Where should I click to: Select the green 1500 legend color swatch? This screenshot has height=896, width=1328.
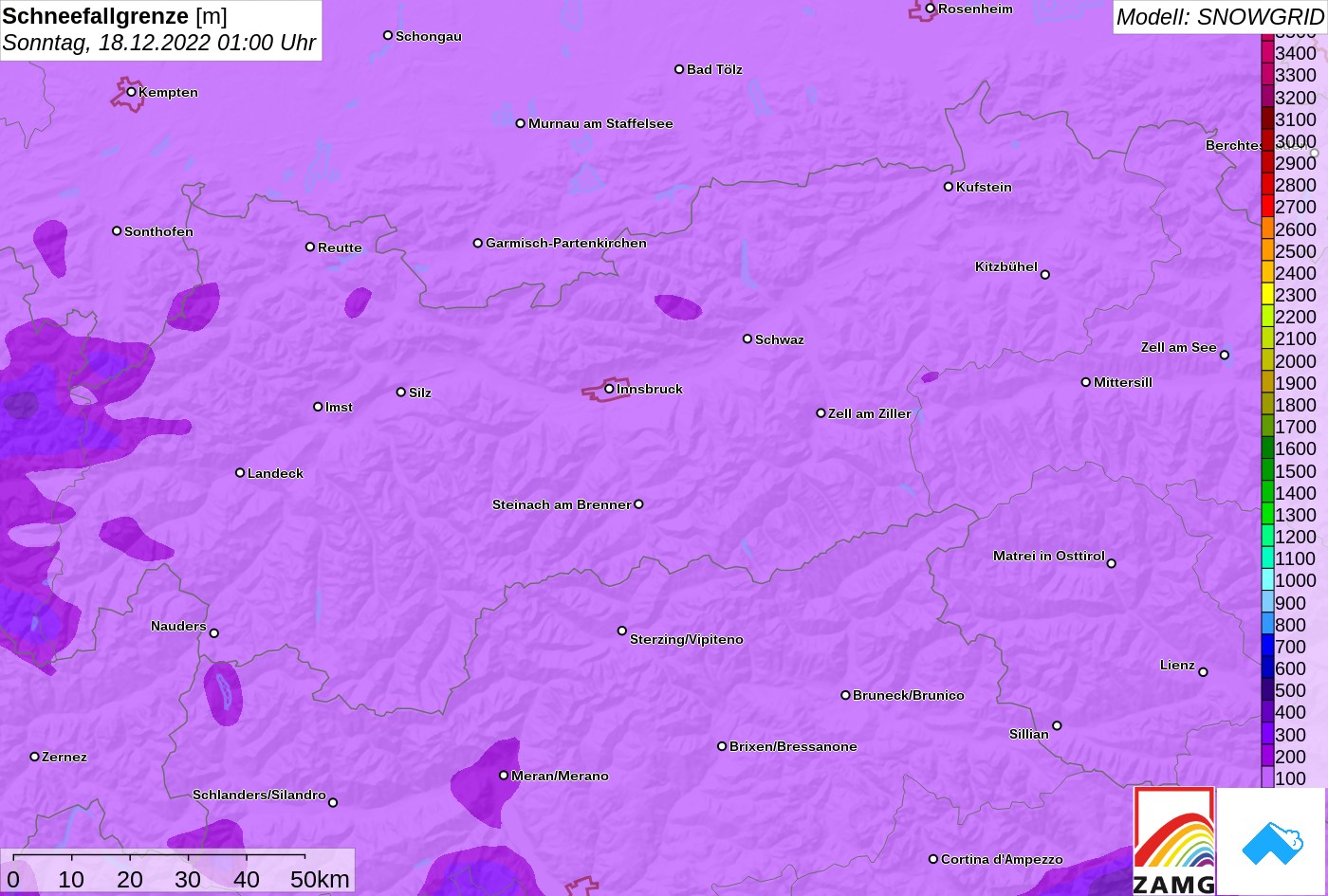pos(1267,470)
